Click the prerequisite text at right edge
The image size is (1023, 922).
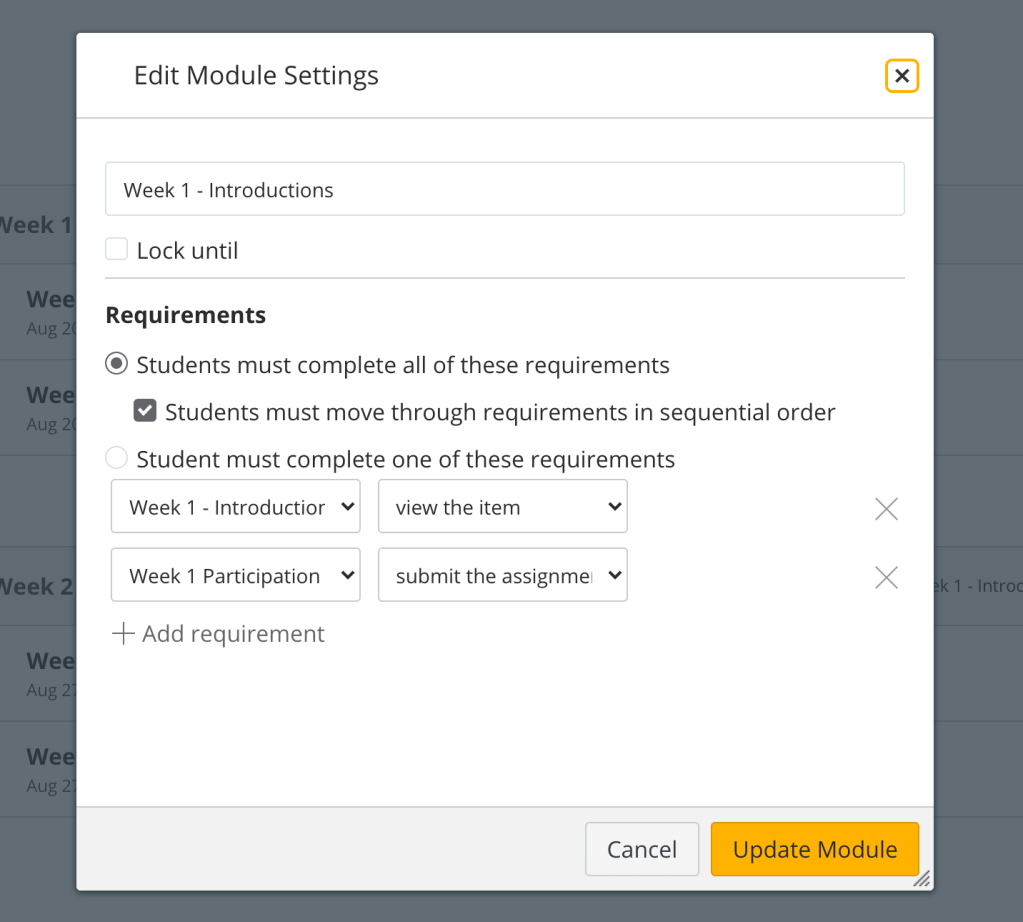[x=977, y=585]
